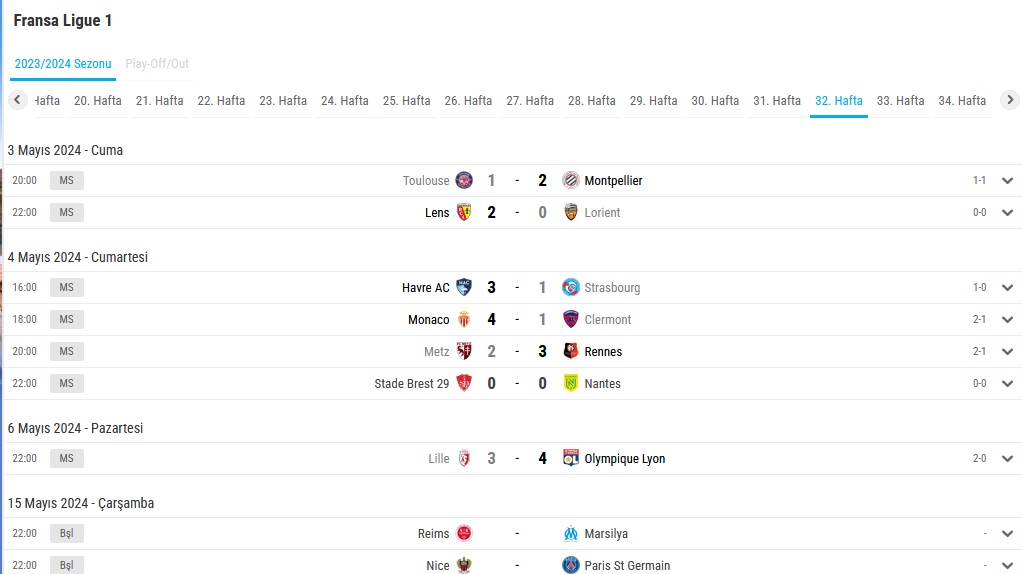This screenshot has width=1022, height=574.
Task: Show earlier weeks with left arrow
Action: click(x=18, y=100)
